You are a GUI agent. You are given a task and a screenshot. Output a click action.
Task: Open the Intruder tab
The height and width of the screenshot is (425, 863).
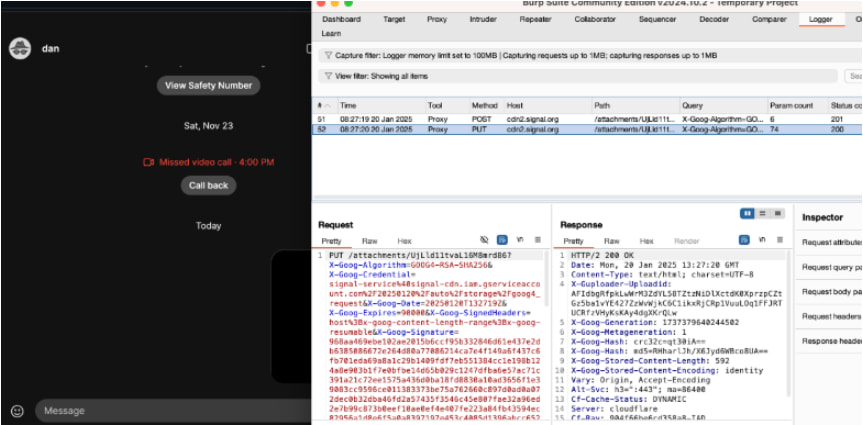[x=483, y=19]
